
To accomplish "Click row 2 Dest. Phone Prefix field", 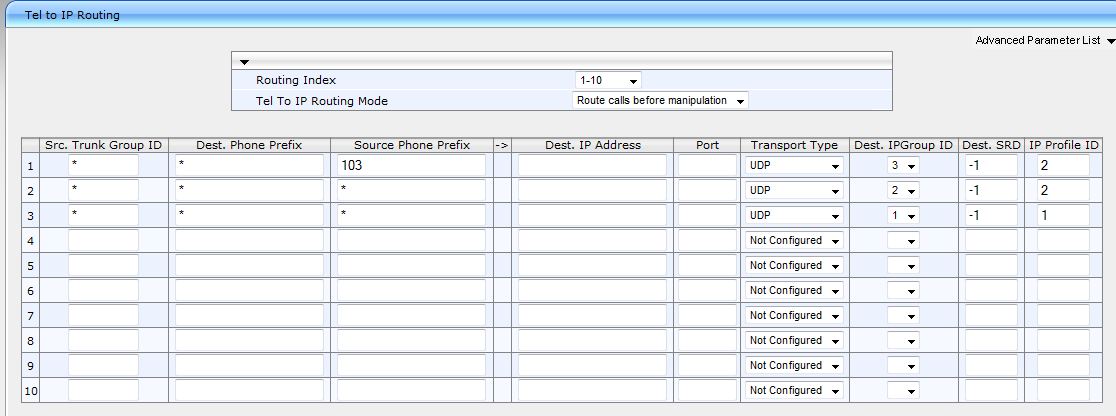I will [x=249, y=190].
